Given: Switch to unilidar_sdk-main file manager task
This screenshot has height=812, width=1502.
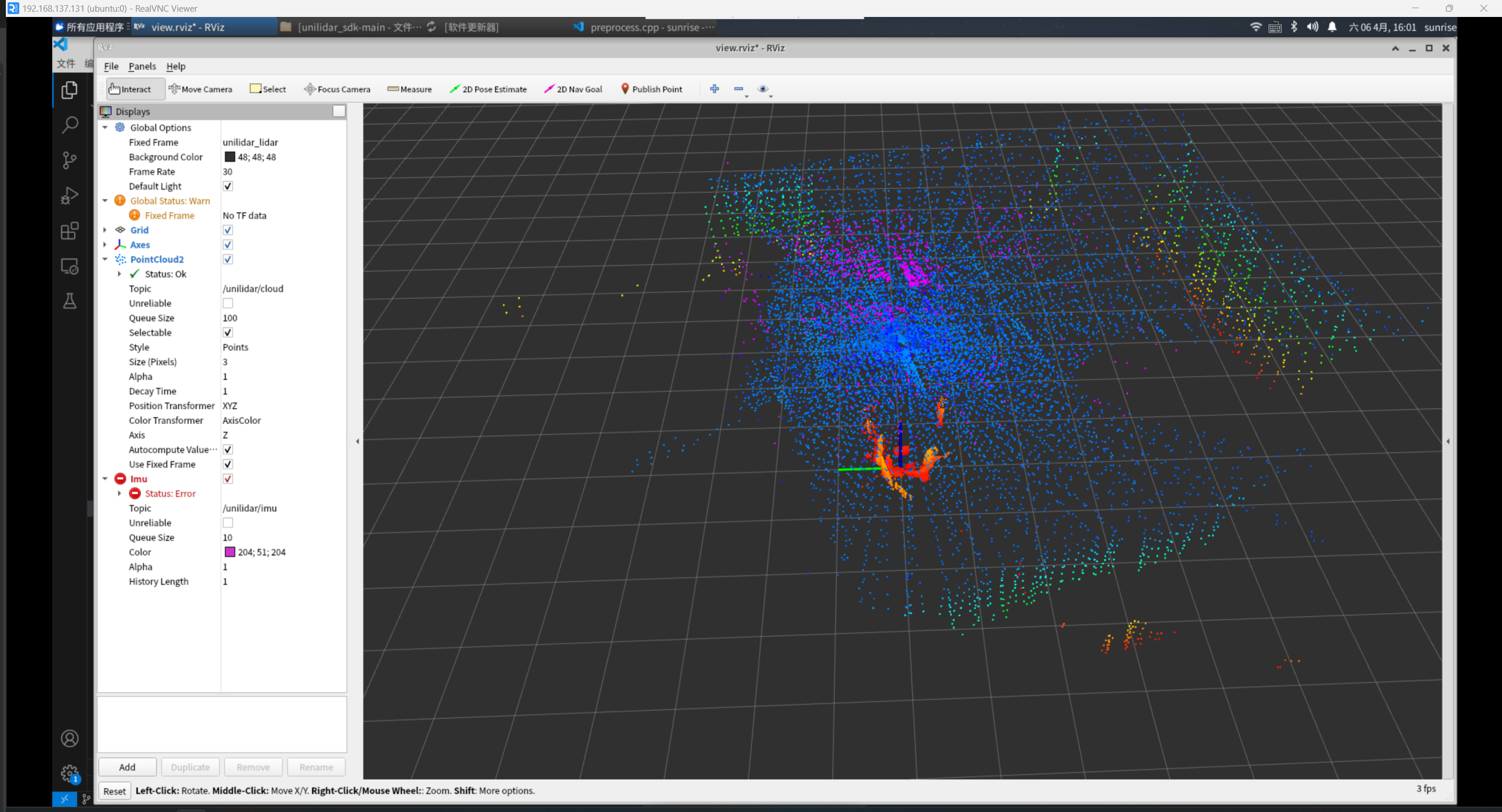Looking at the screenshot, I should pyautogui.click(x=350, y=27).
